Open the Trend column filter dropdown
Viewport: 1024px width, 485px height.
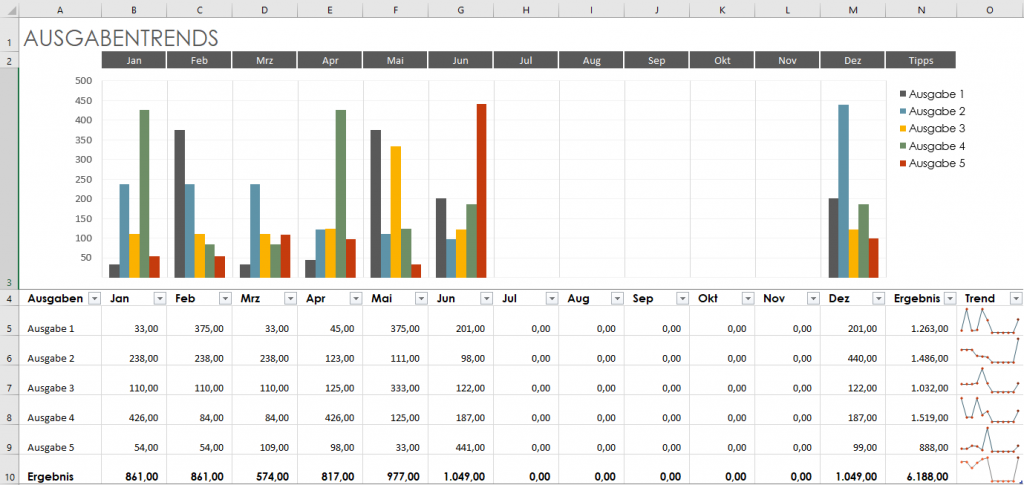pyautogui.click(x=1015, y=298)
